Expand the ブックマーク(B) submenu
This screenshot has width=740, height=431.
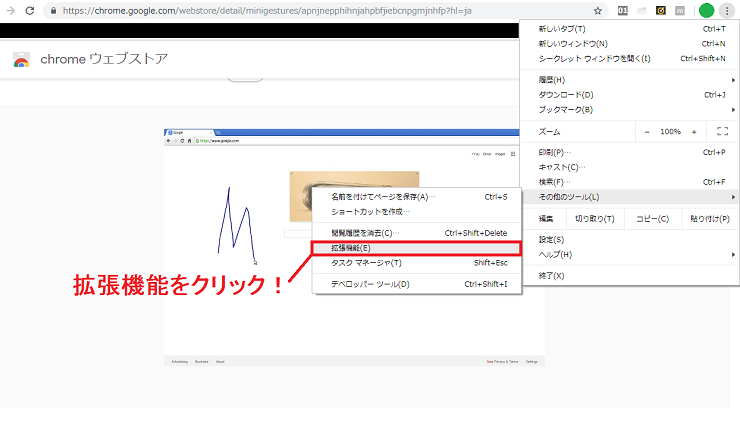pos(630,110)
